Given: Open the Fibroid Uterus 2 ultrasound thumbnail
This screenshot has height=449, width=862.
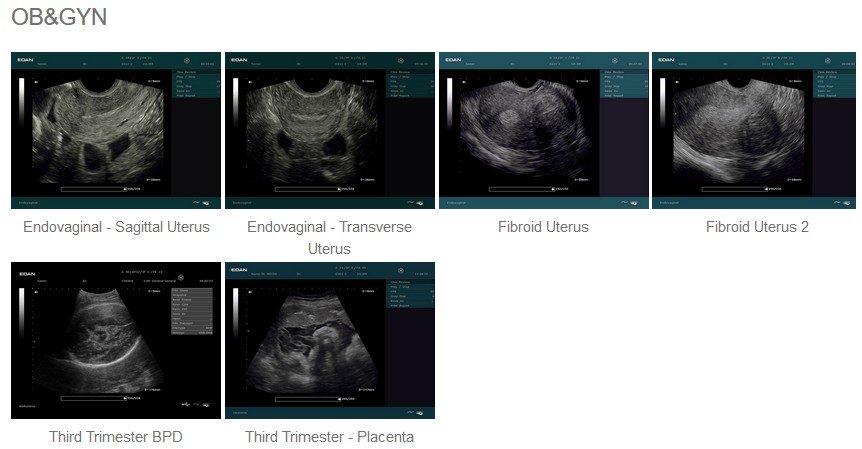Looking at the screenshot, I should pos(754,130).
